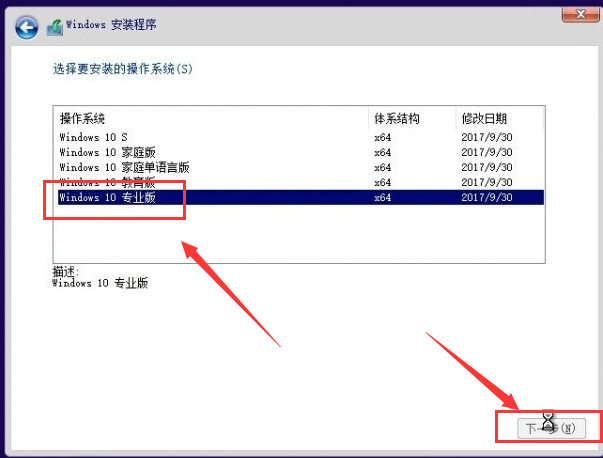Screen dimensions: 603x458
Task: Click the 修改日期 column header
Action: point(484,118)
